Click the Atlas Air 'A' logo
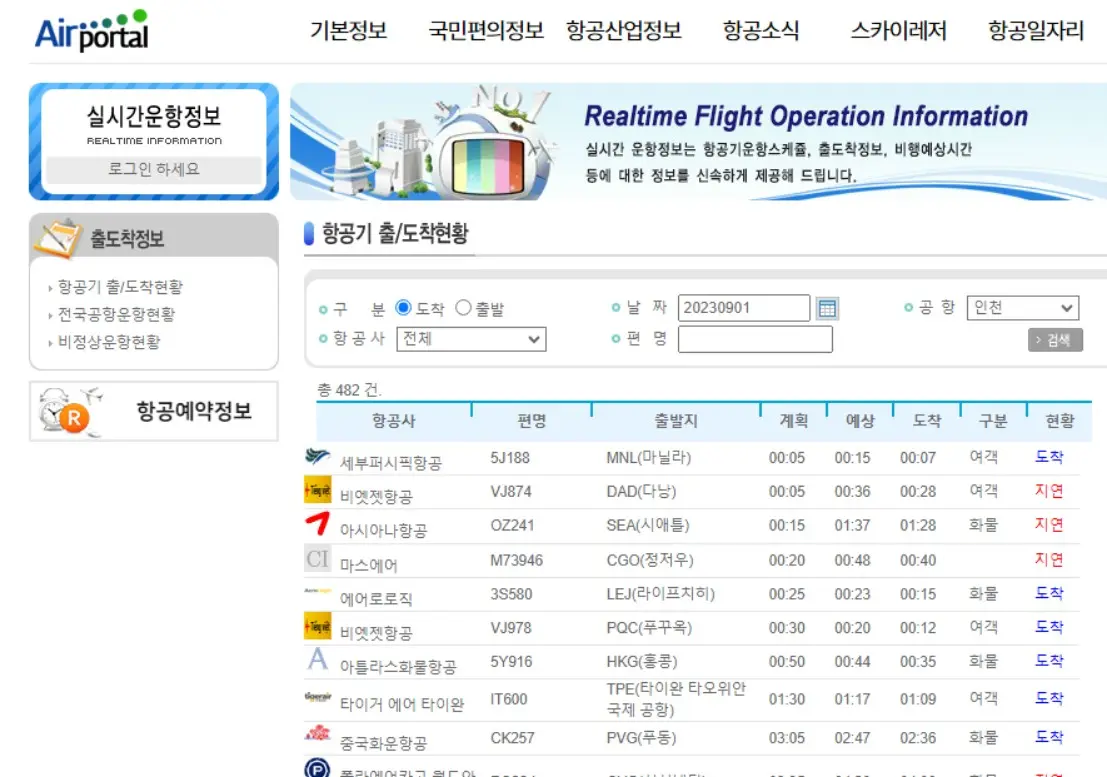 tap(317, 659)
